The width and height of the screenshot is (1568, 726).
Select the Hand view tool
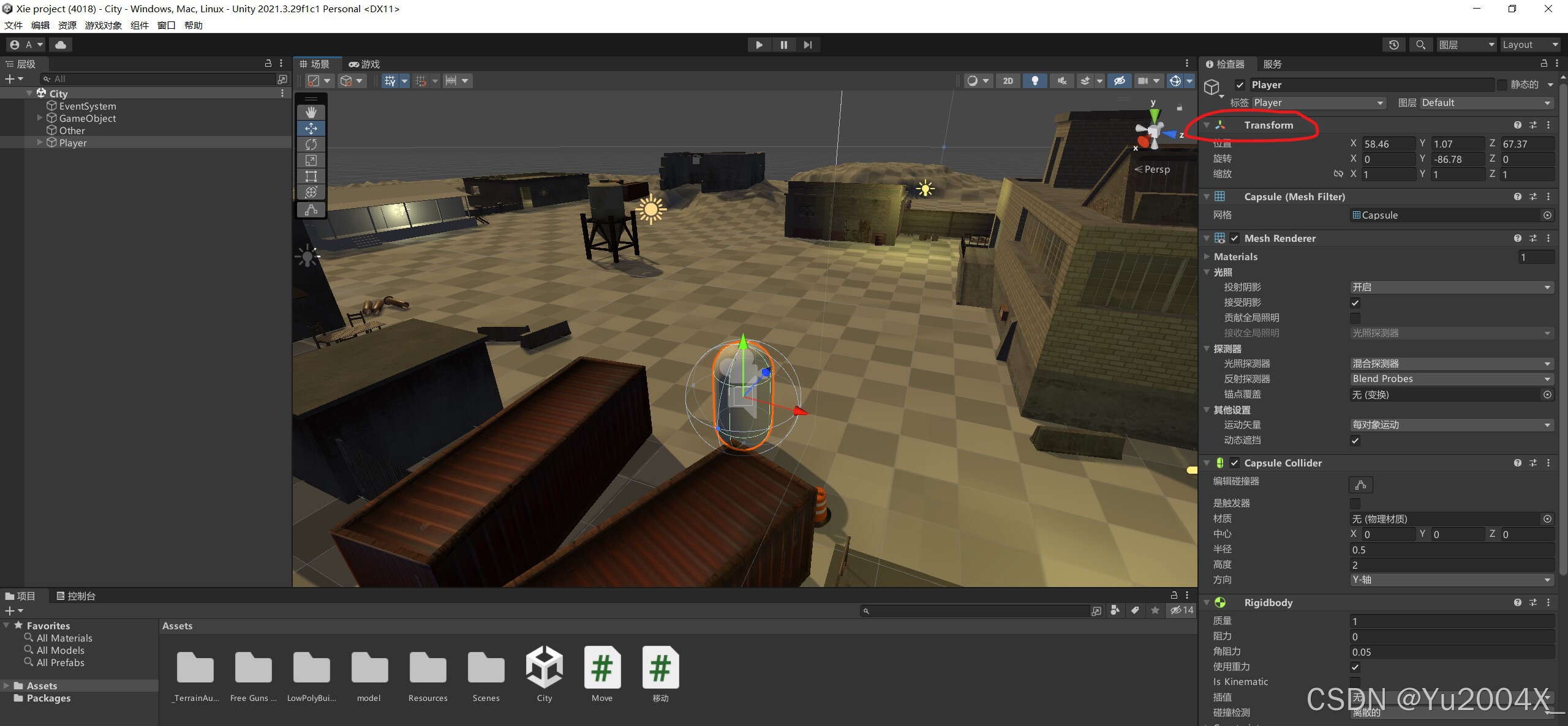point(311,113)
